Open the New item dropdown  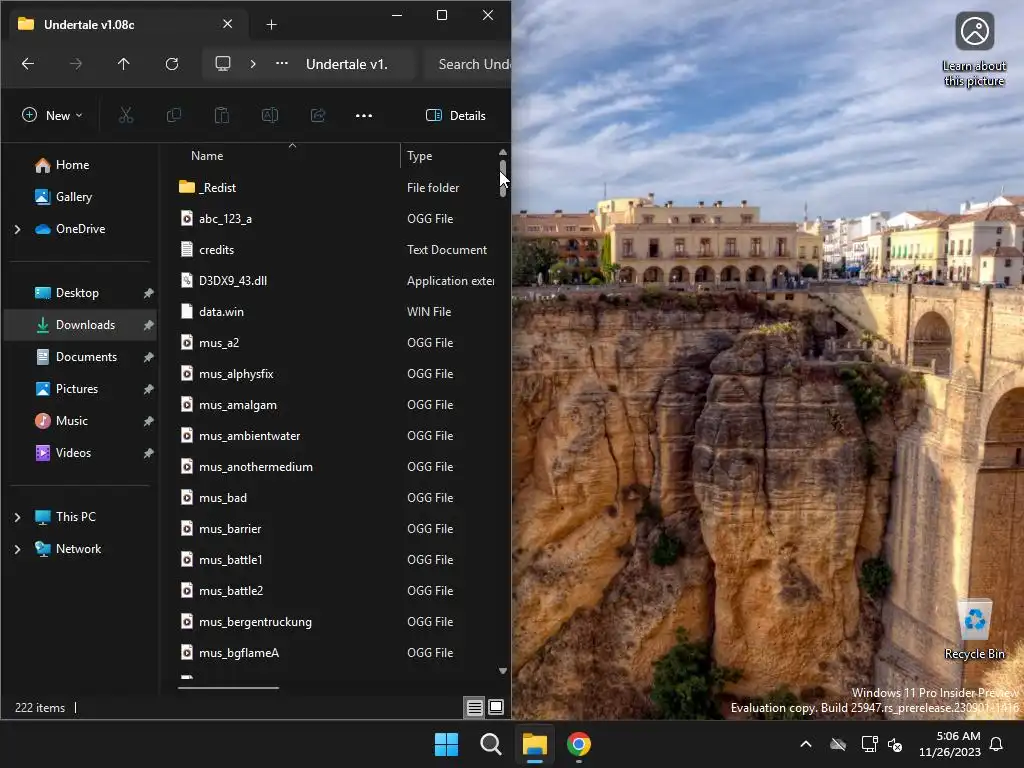coord(52,116)
